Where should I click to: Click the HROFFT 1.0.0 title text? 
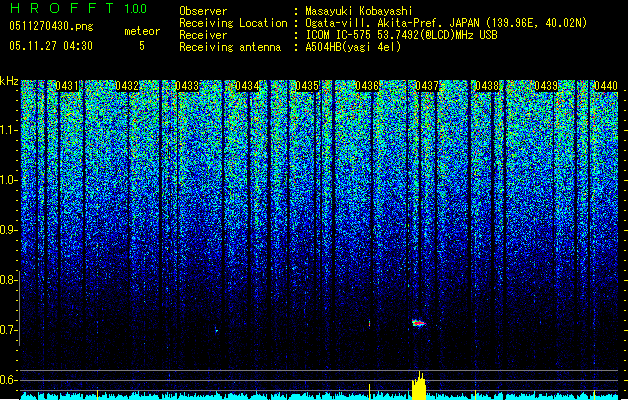[78, 8]
